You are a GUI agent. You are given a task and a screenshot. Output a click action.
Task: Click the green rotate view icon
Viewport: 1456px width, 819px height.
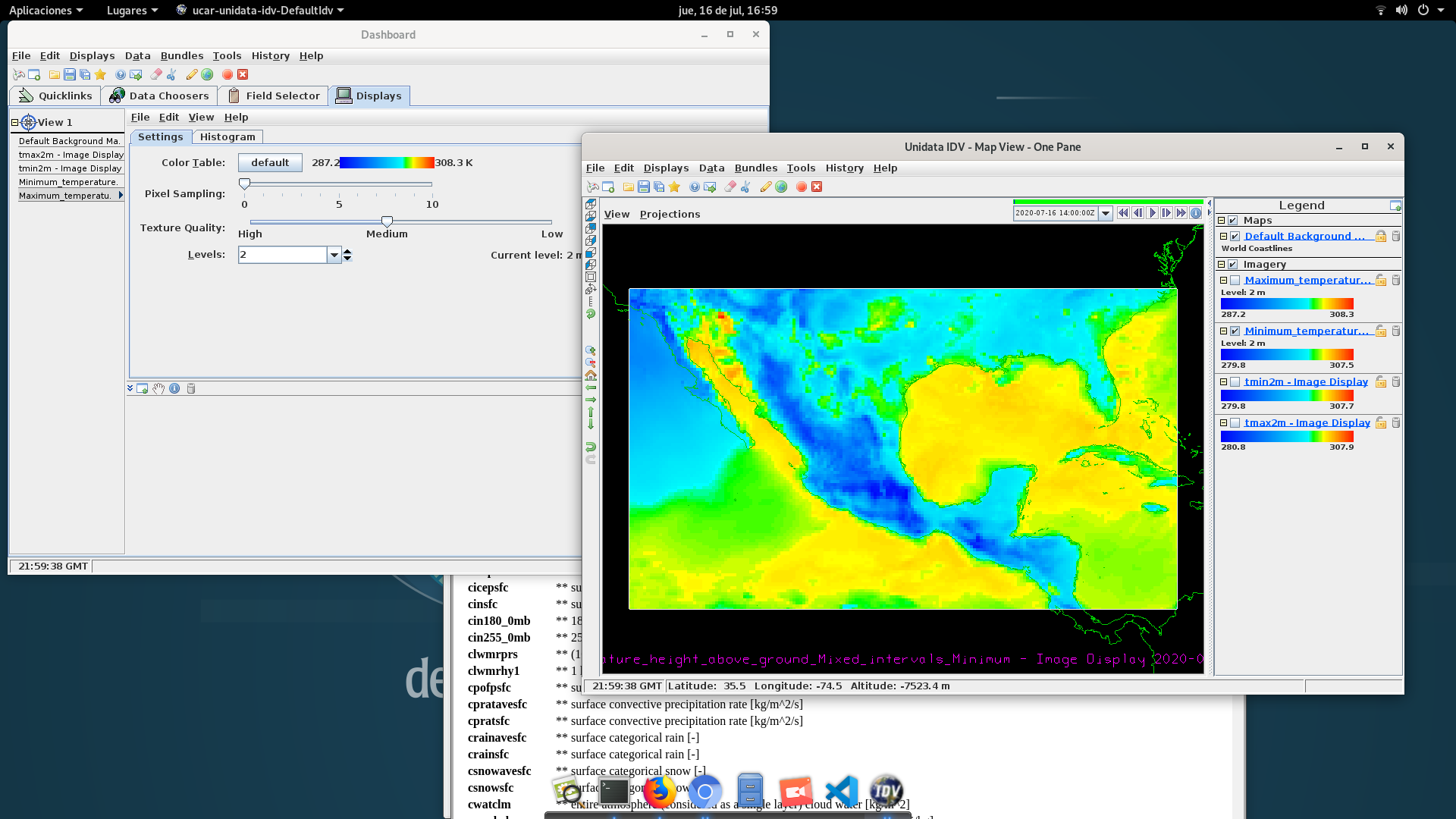click(591, 313)
